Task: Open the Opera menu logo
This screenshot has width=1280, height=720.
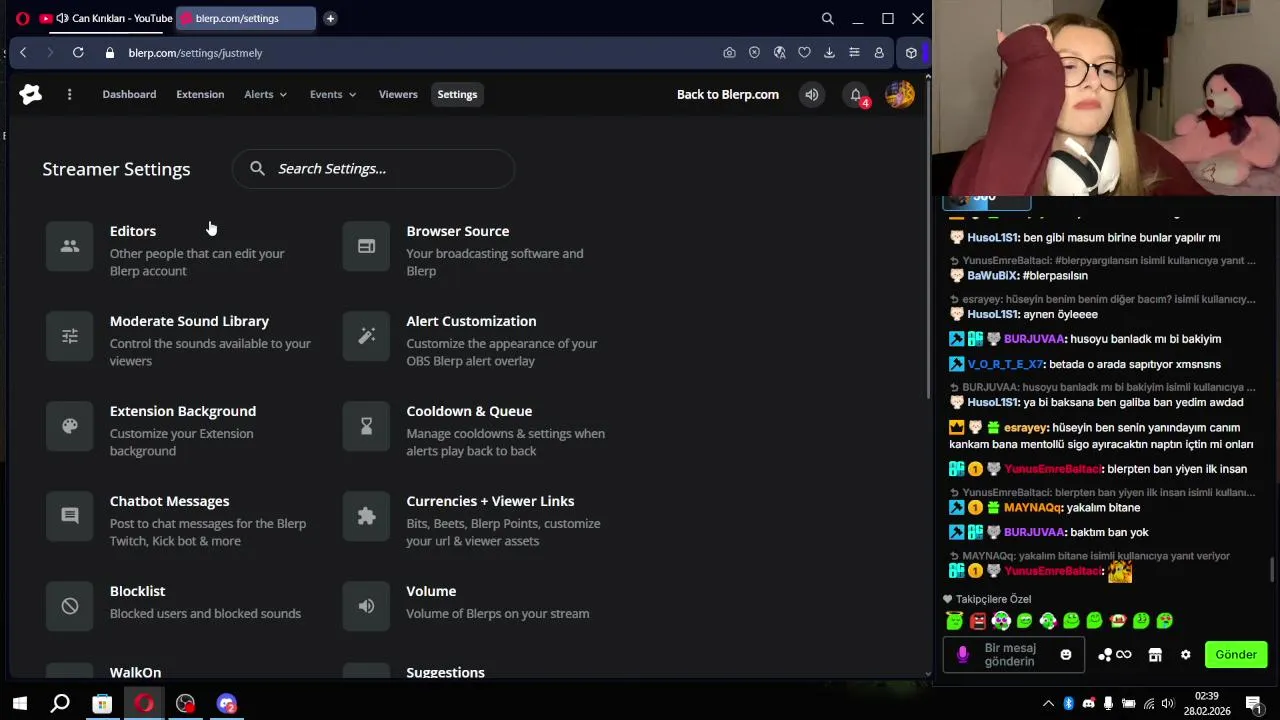Action: tap(22, 18)
